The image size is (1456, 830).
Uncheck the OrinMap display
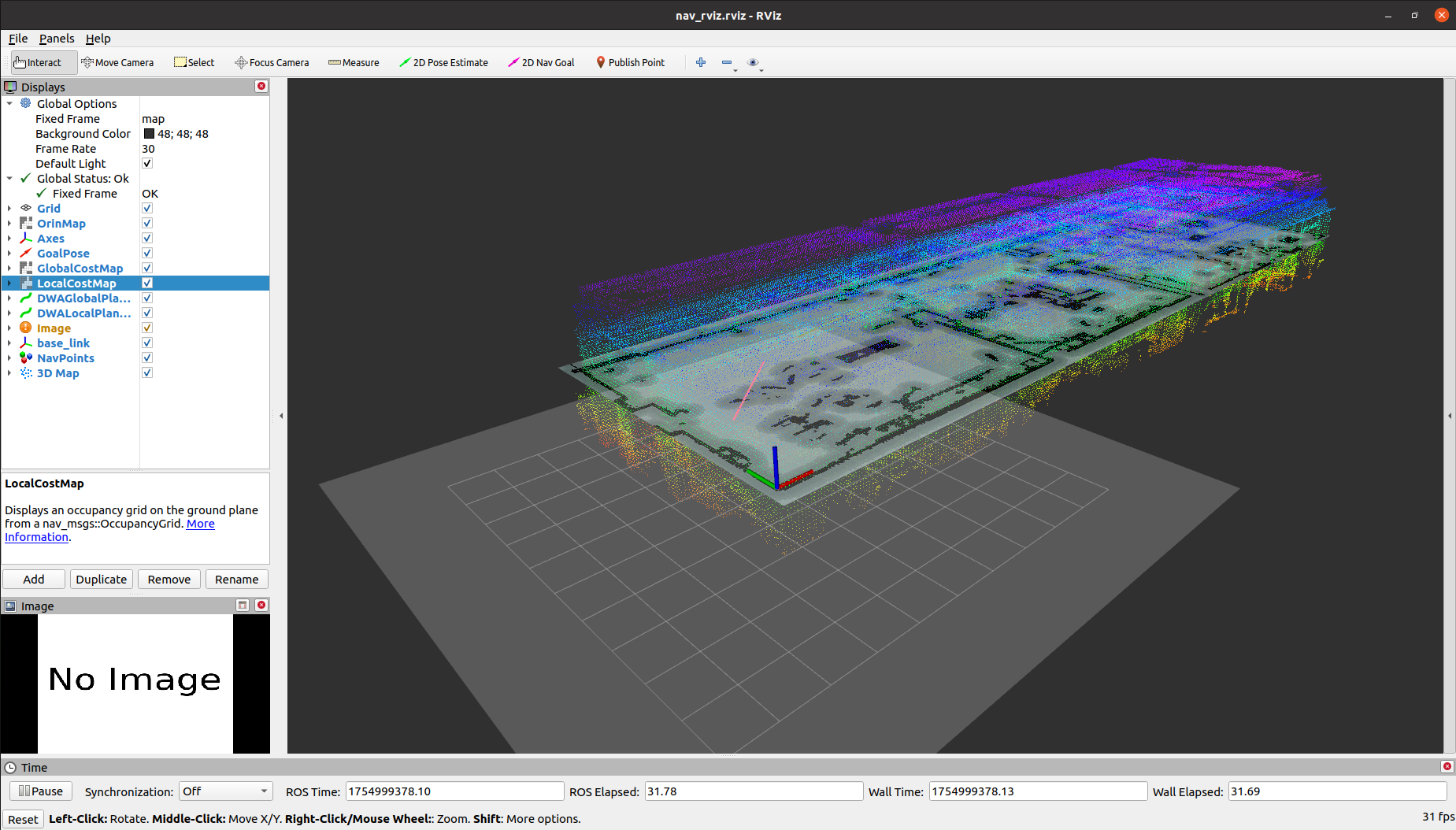coord(147,223)
